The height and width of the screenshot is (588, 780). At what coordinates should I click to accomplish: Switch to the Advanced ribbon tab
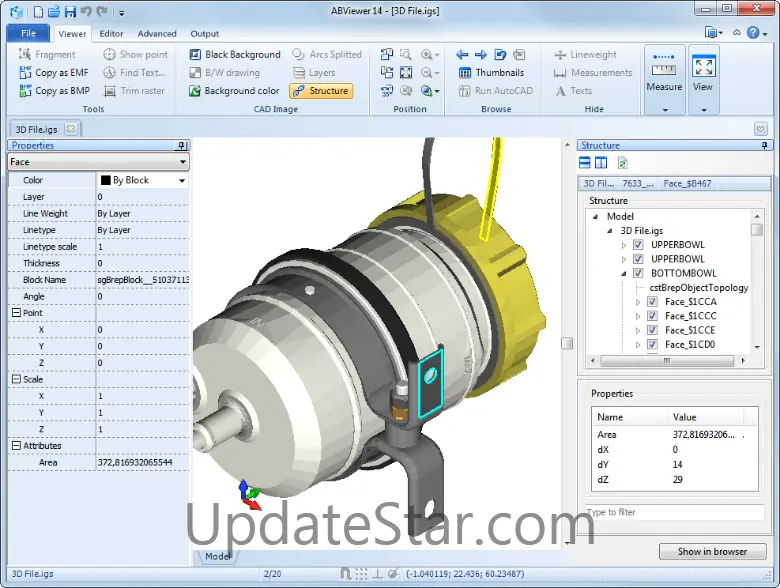157,34
